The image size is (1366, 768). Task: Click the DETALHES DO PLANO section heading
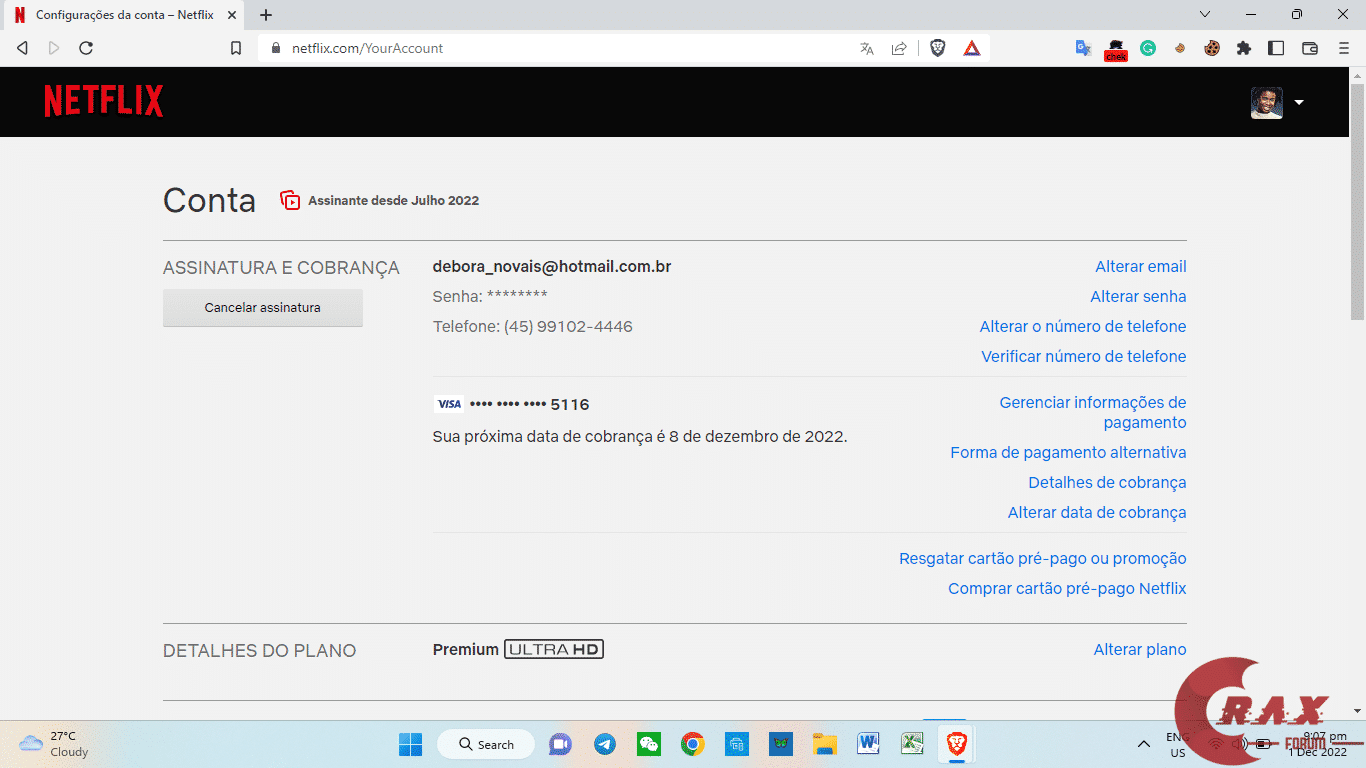(260, 651)
